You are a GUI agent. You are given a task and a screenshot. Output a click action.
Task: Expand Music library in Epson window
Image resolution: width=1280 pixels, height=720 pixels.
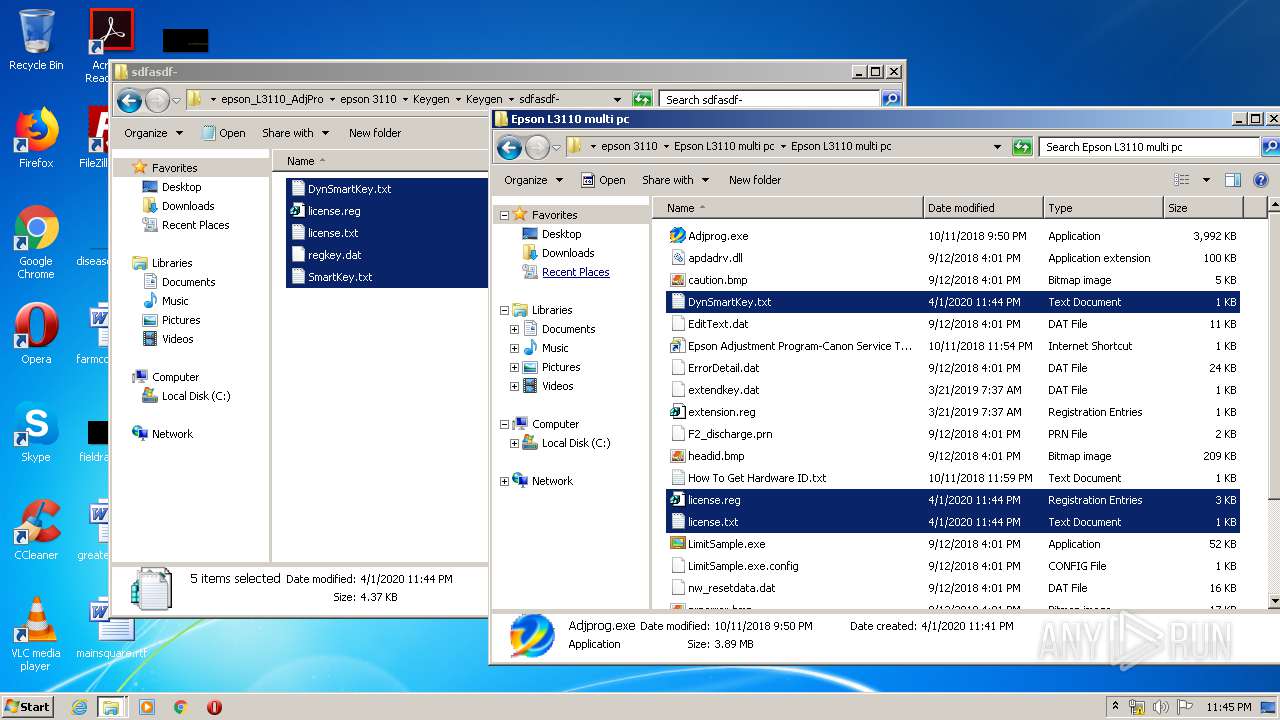pos(514,348)
